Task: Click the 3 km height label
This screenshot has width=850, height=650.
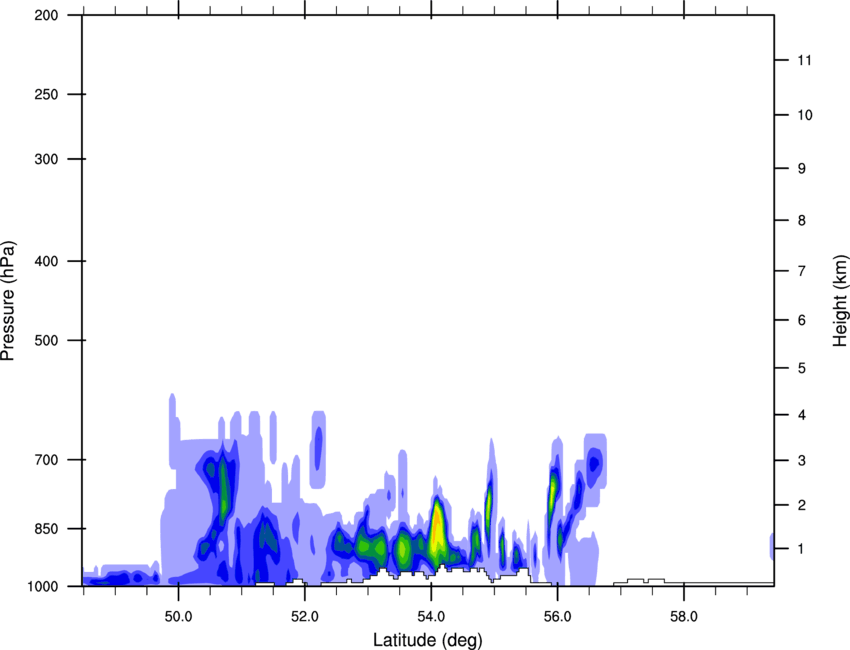Action: [x=802, y=460]
